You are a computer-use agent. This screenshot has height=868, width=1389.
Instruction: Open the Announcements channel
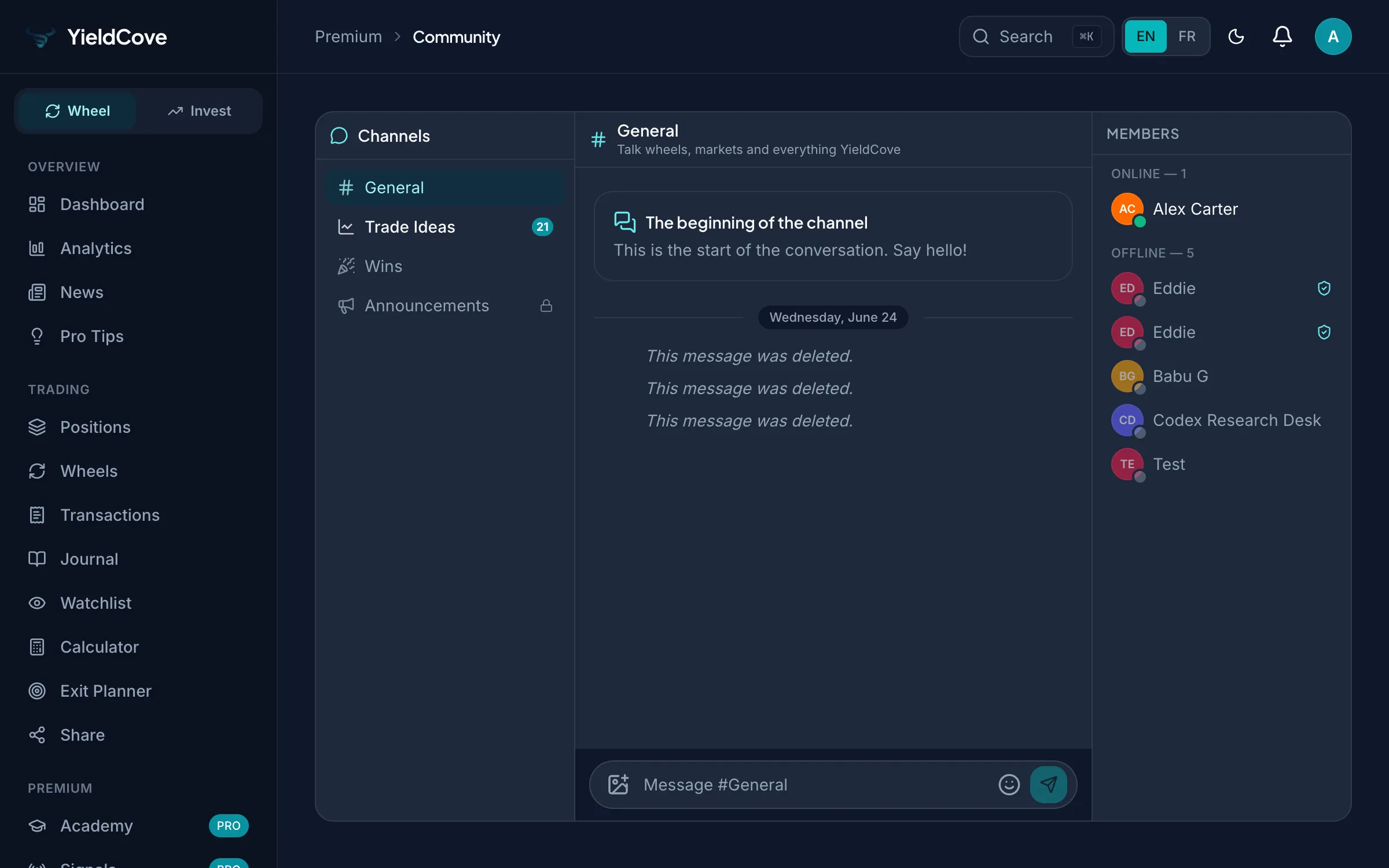(446, 306)
